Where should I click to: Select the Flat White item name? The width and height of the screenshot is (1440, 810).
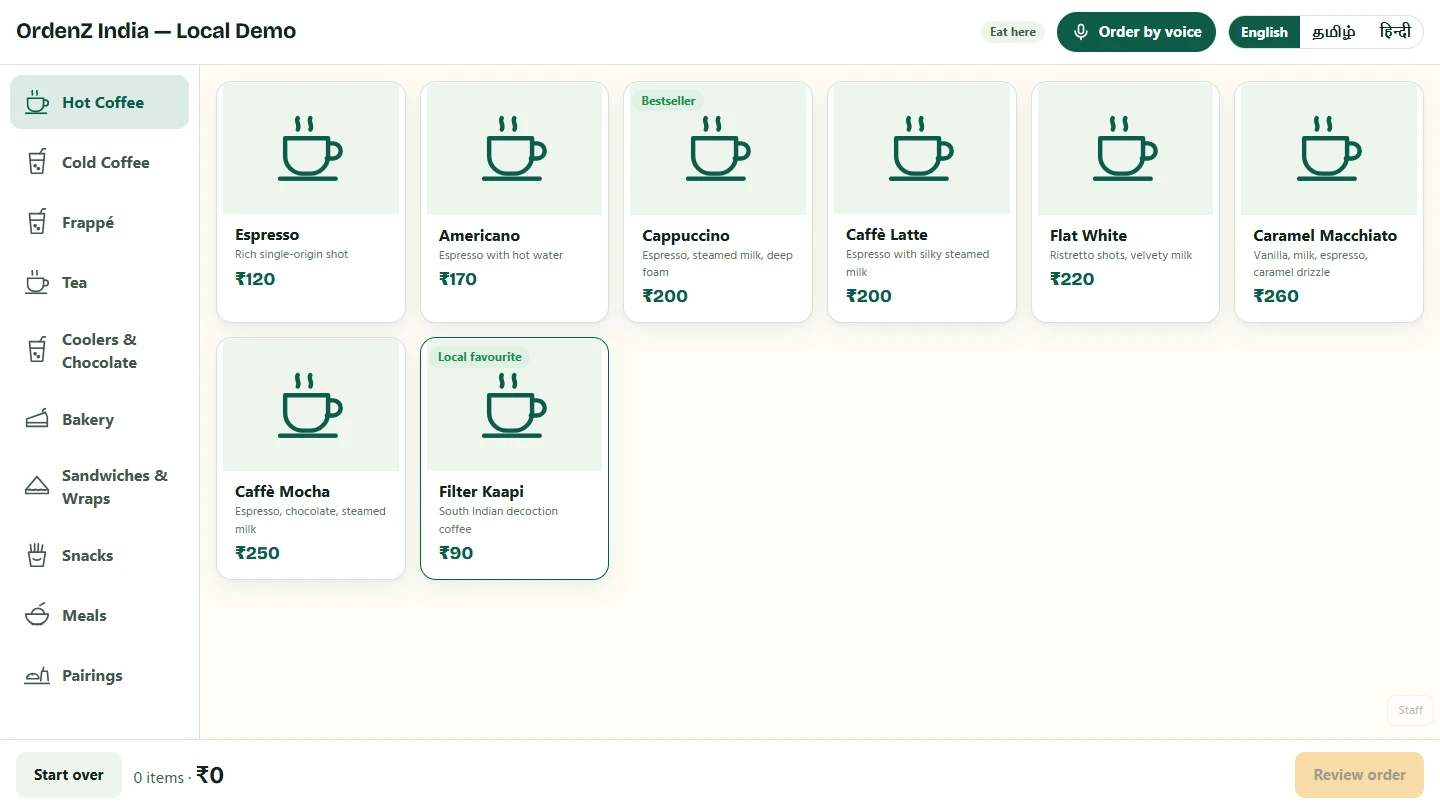1088,235
